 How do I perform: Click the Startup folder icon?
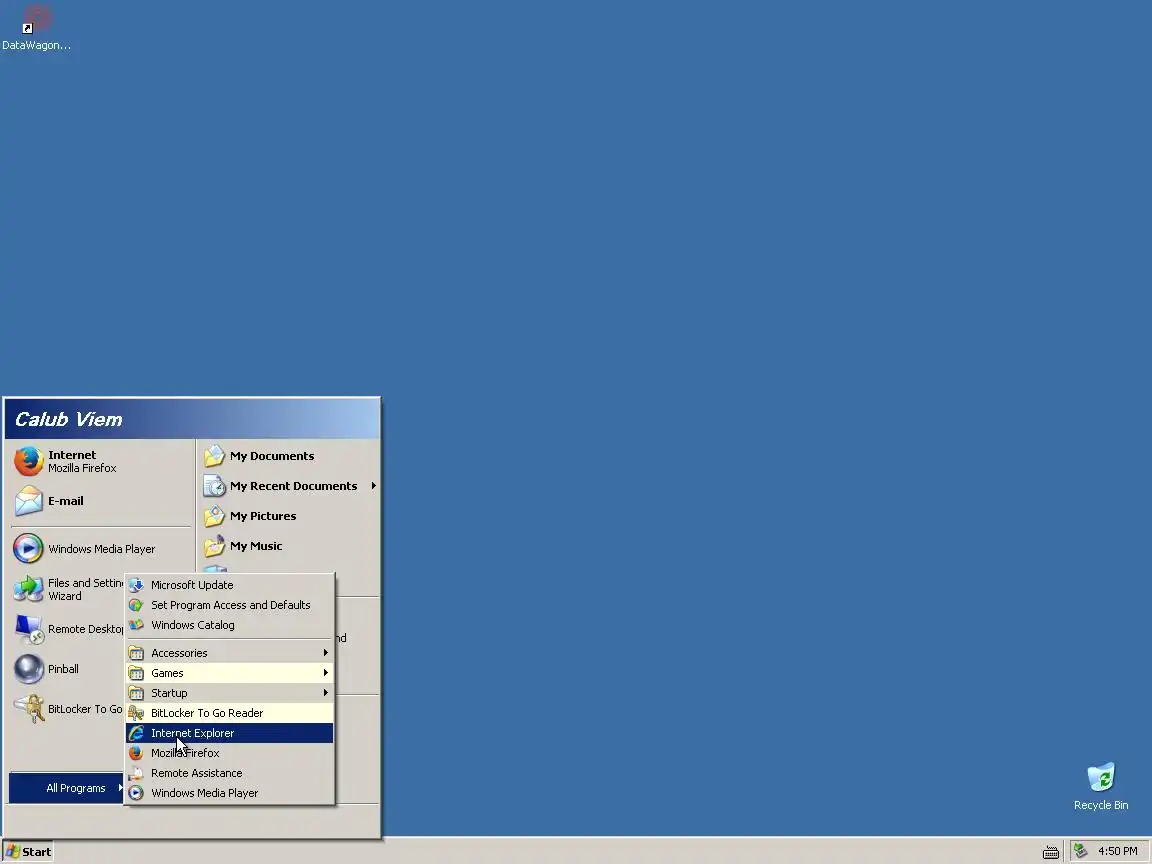[x=136, y=693]
